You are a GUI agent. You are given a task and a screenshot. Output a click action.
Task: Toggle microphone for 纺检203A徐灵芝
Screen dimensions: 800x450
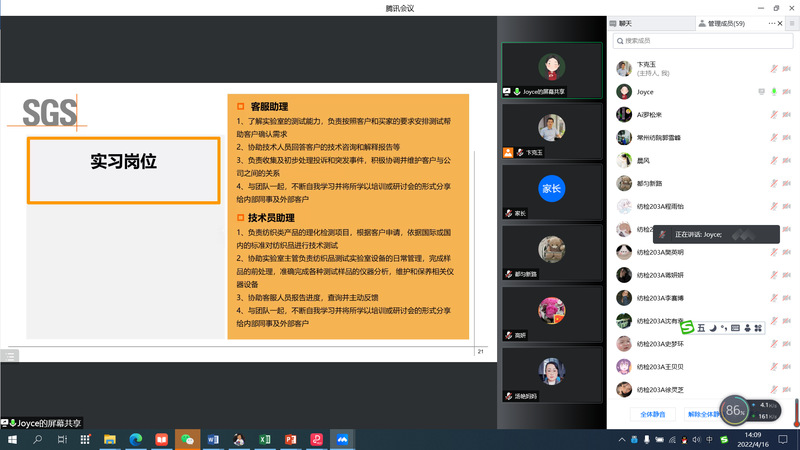coord(774,390)
